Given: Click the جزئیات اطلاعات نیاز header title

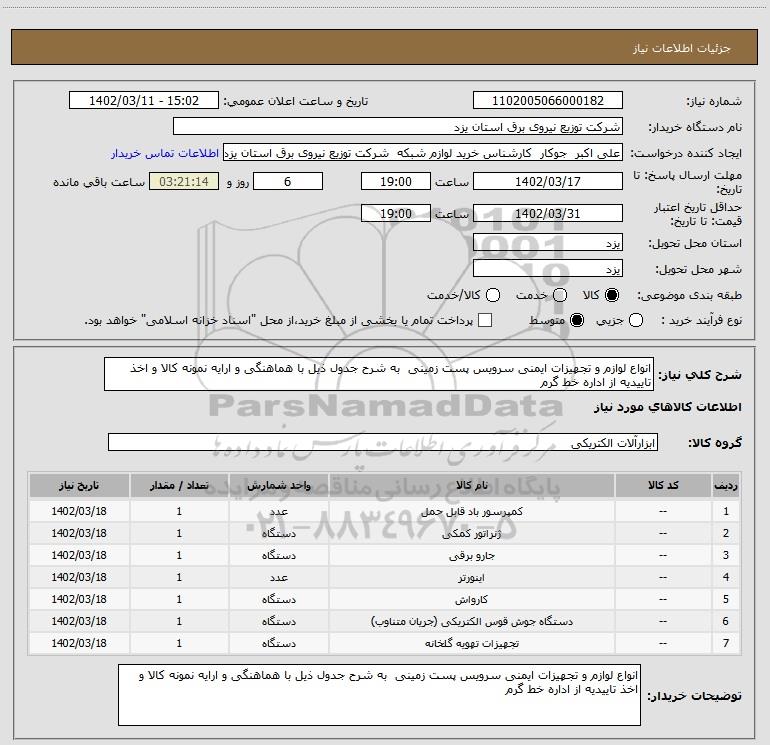Looking at the screenshot, I should (682, 48).
